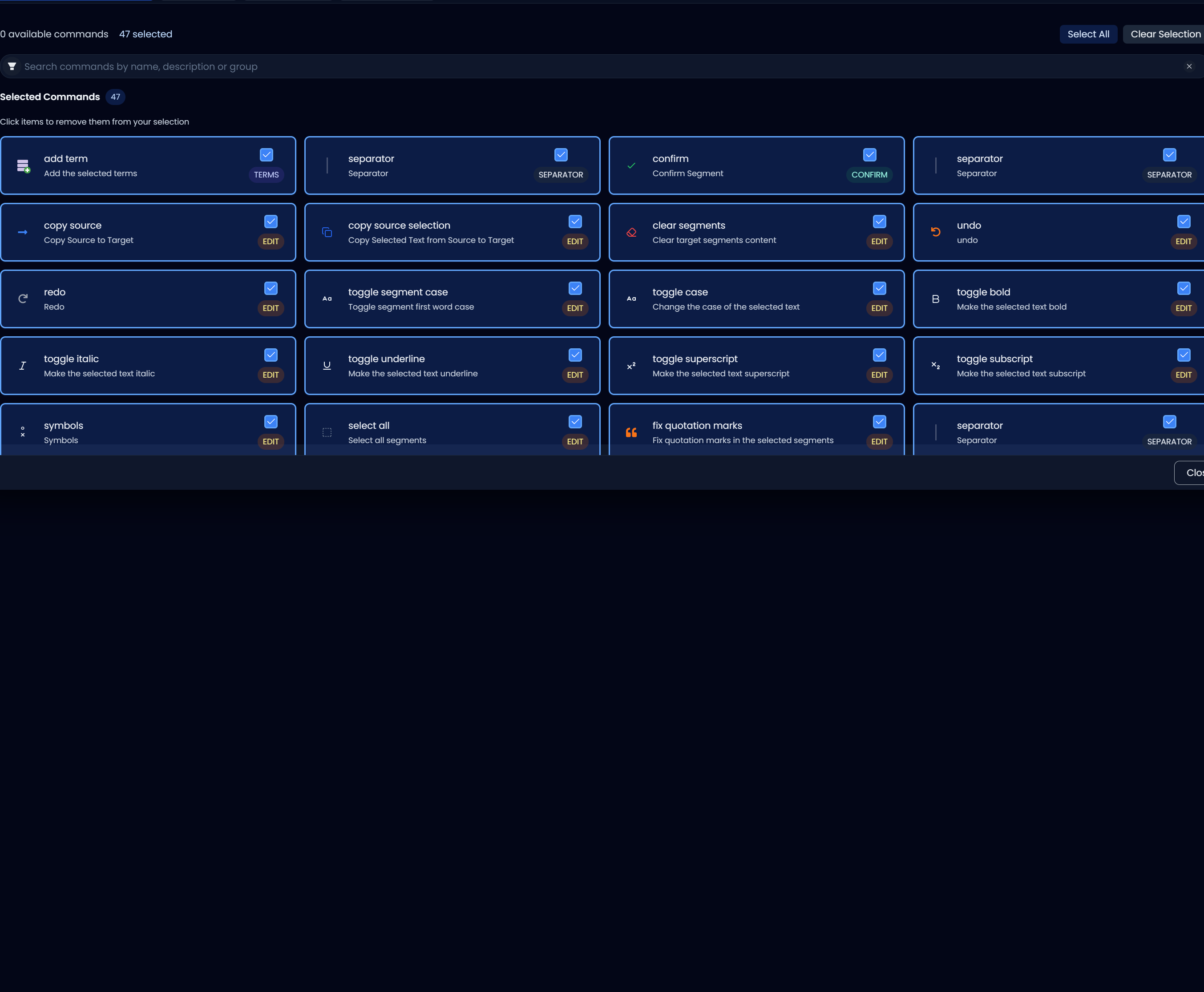Click inside the command search field
This screenshot has width=1204, height=992.
343,66
